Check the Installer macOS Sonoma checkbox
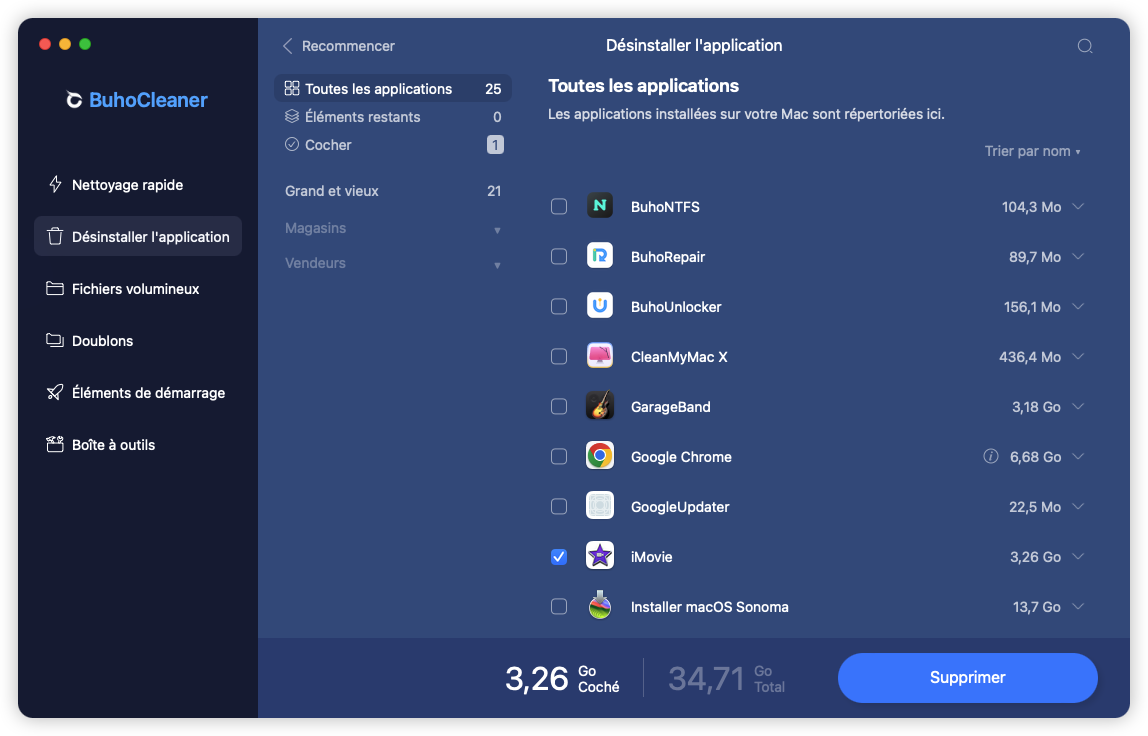Viewport: 1148px width, 736px height. (559, 606)
